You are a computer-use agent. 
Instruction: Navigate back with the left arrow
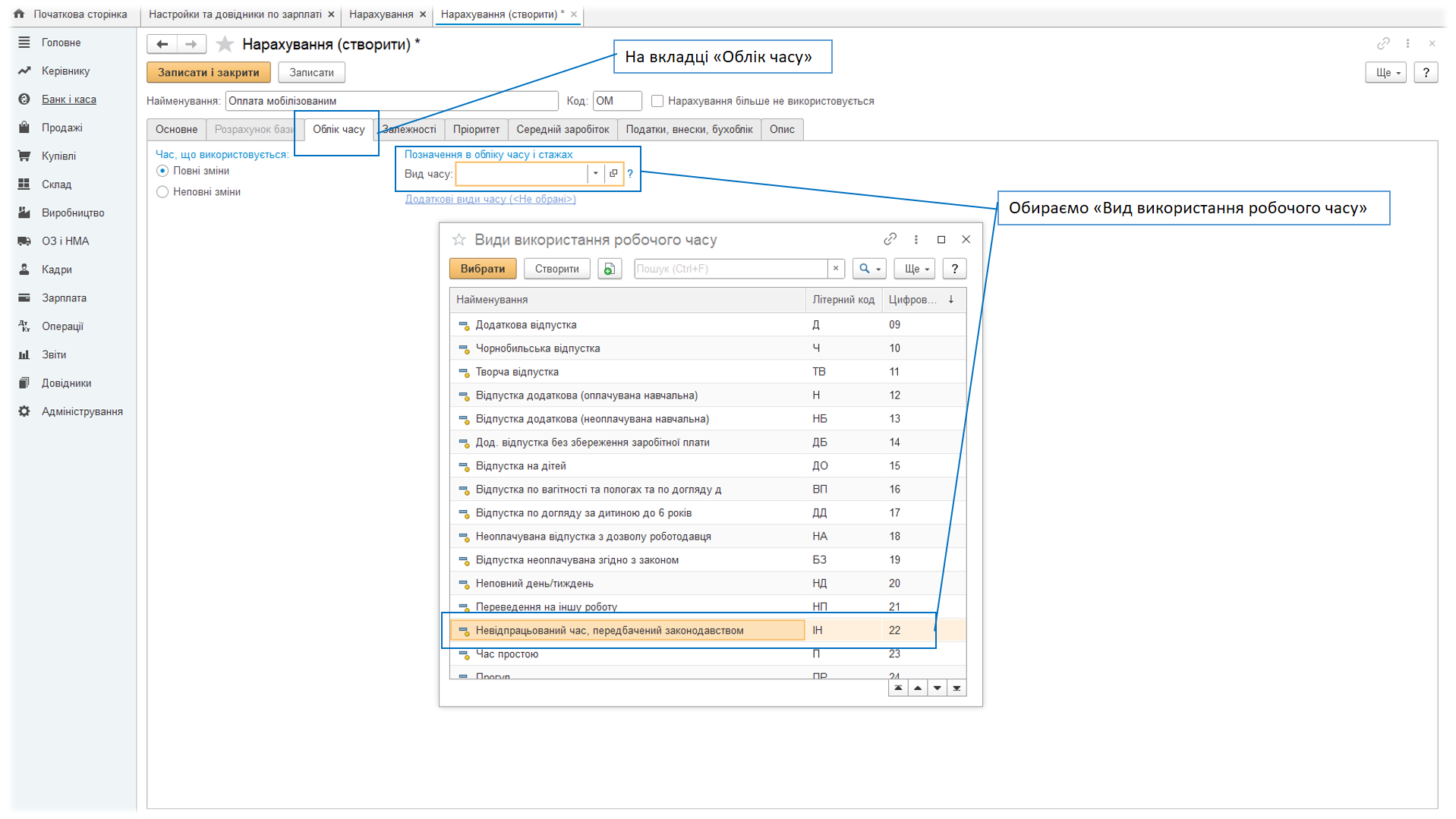162,44
